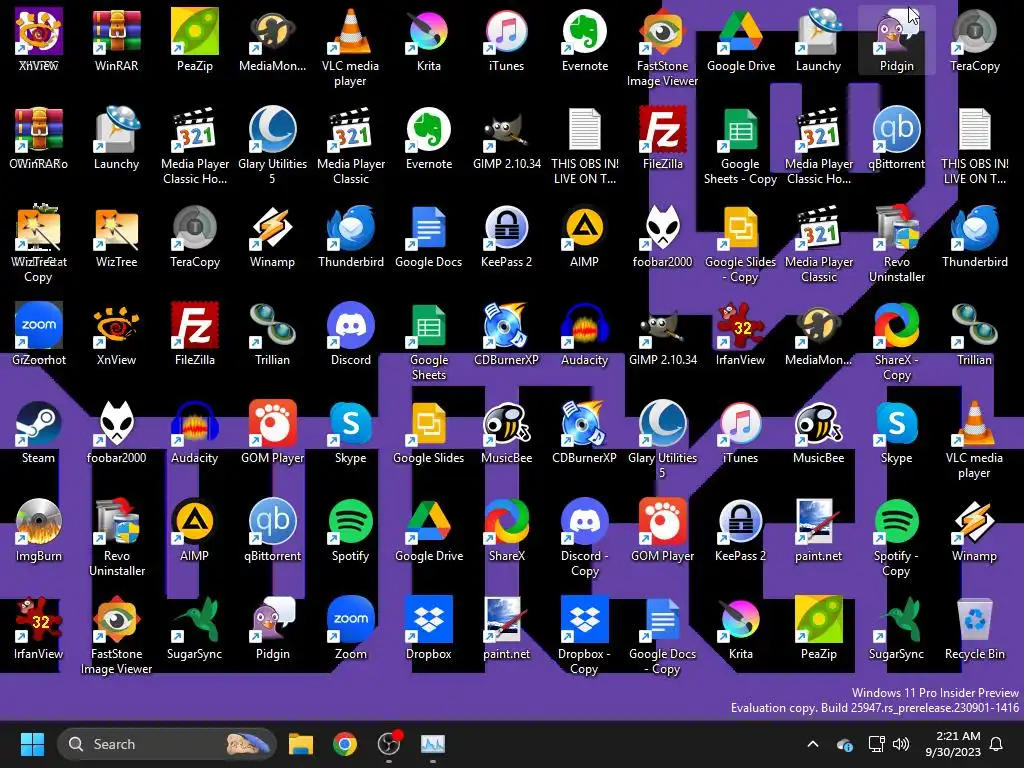Switch to OBS Studio on the taskbar
The height and width of the screenshot is (768, 1024).
(389, 744)
